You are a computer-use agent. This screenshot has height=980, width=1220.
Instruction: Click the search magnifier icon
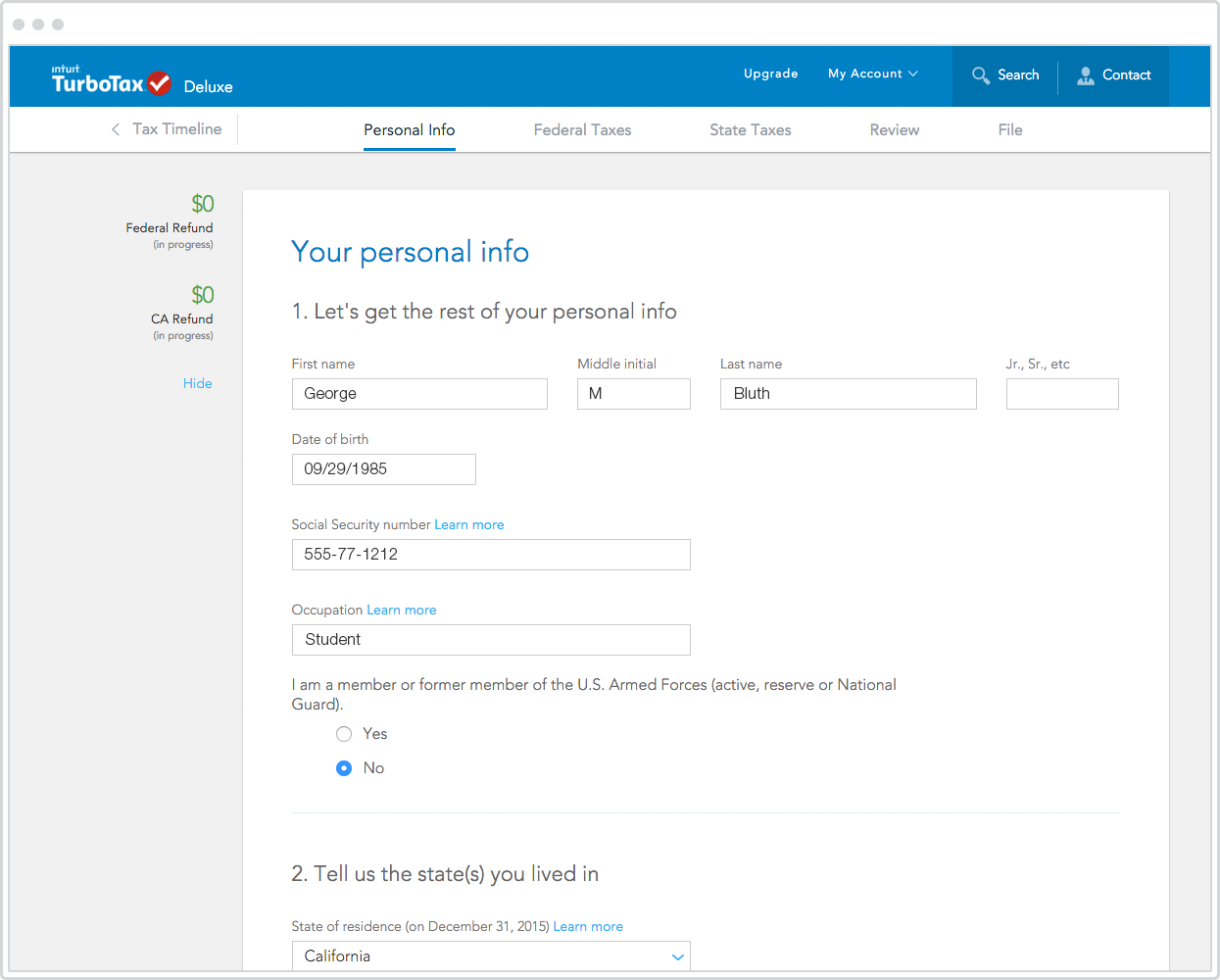point(980,75)
